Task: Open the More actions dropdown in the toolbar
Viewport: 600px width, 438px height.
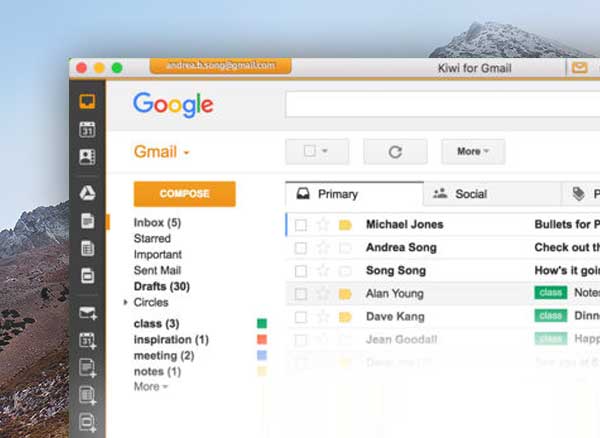Action: click(x=473, y=152)
